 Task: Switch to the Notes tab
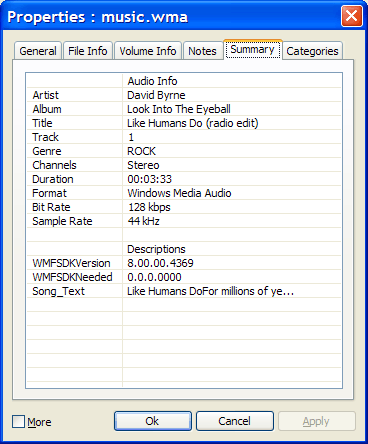[x=202, y=51]
